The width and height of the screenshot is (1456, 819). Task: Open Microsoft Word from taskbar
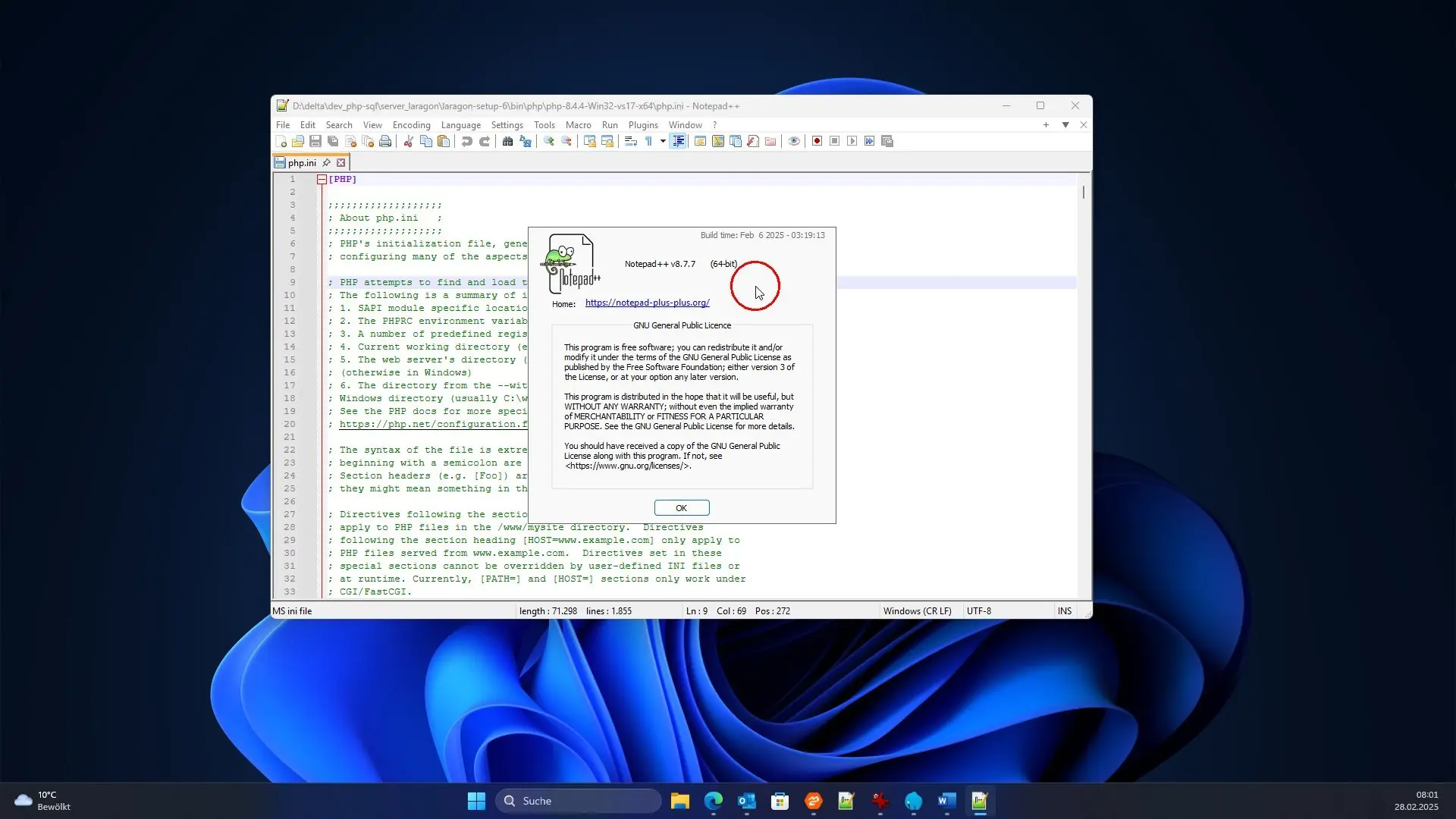[x=946, y=801]
